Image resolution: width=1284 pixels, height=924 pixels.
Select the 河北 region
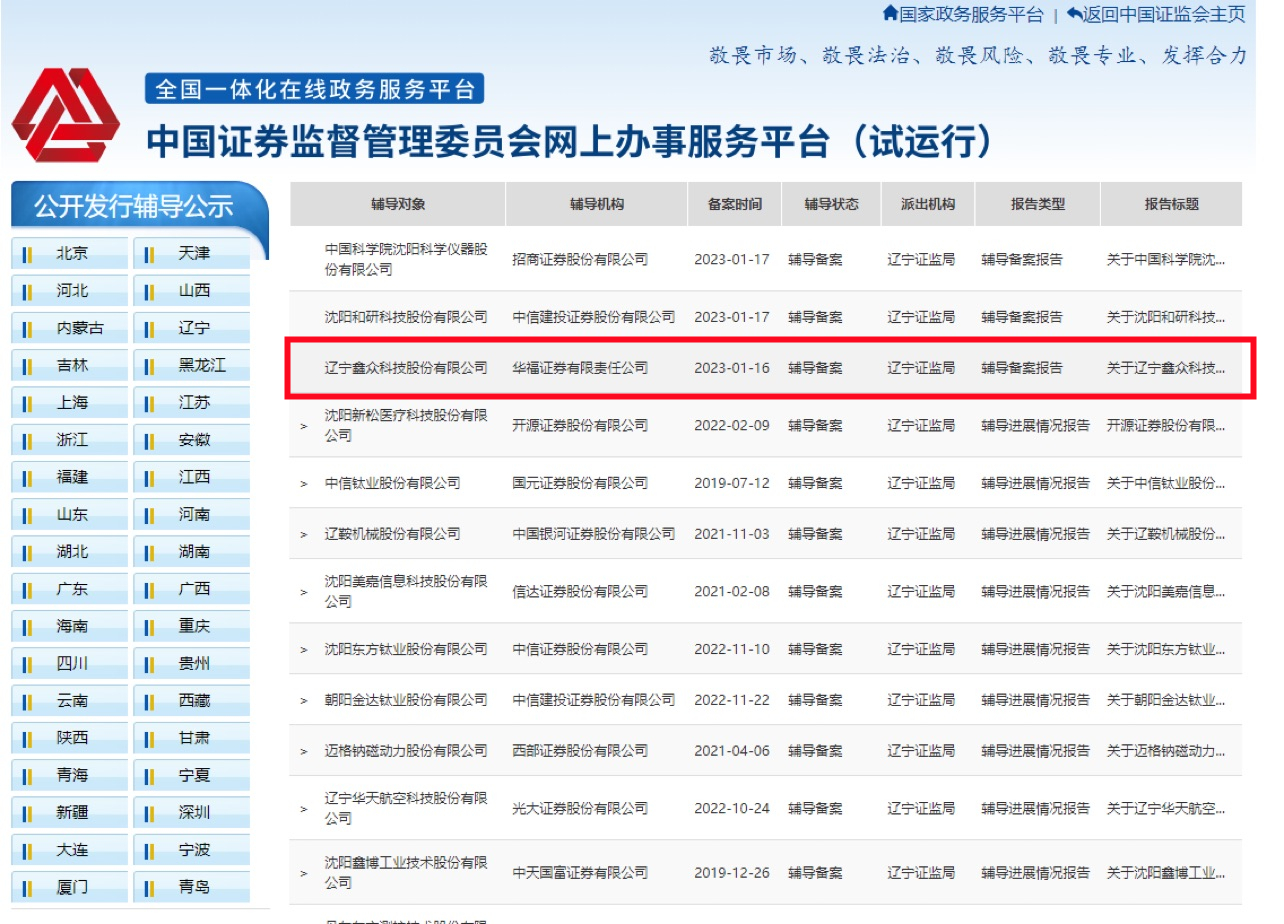71,291
